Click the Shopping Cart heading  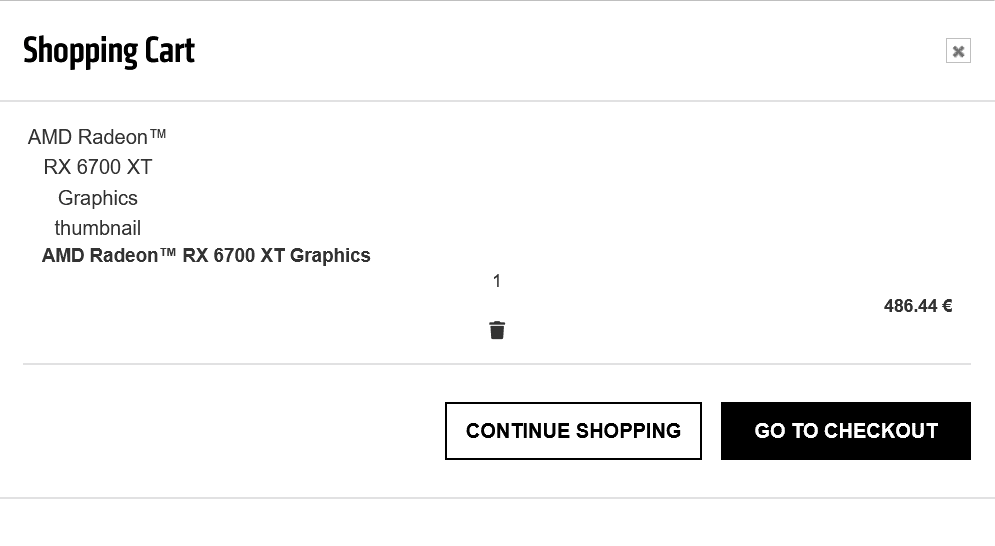pos(109,50)
